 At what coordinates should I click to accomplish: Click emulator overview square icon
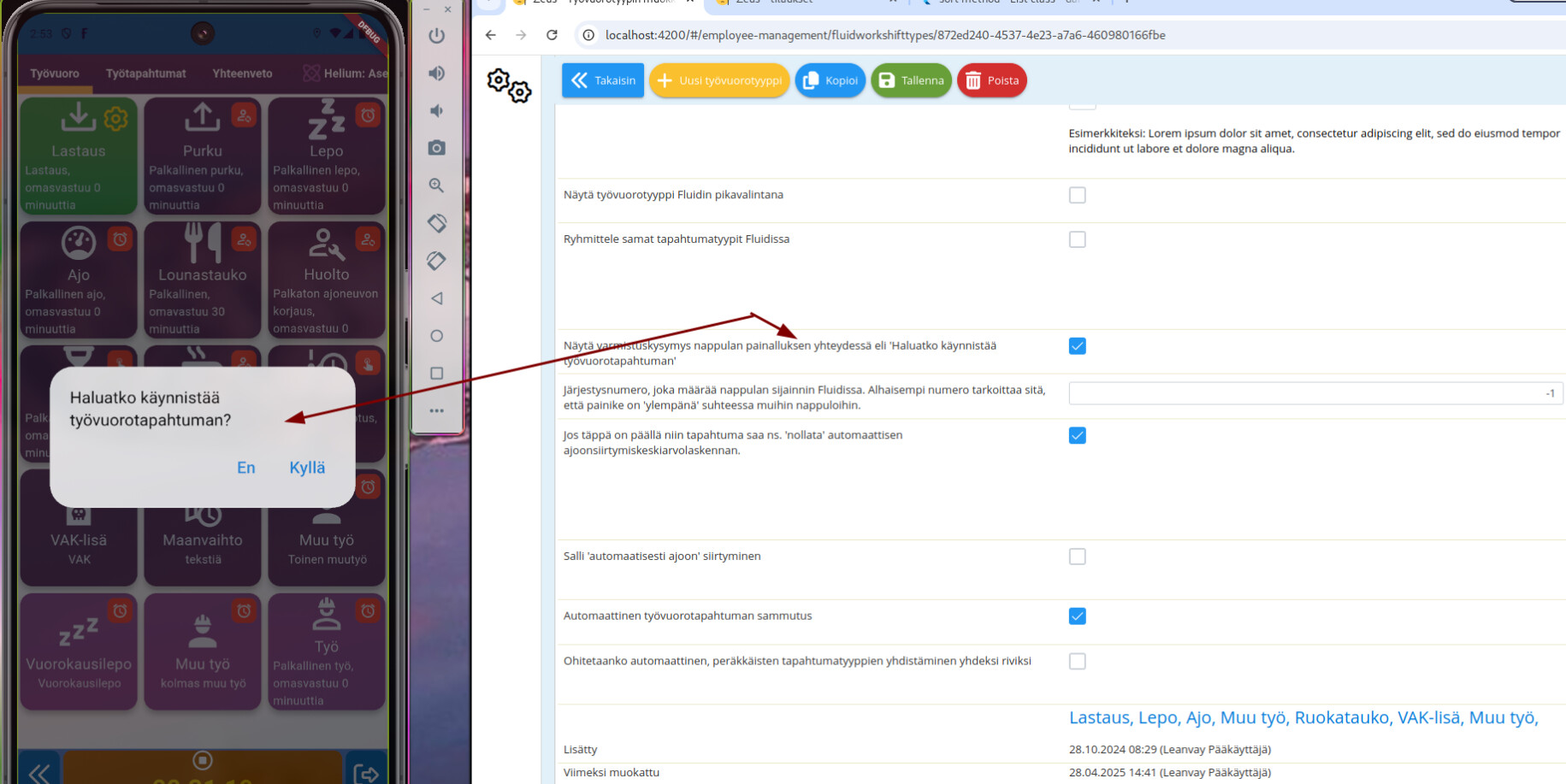(x=436, y=374)
